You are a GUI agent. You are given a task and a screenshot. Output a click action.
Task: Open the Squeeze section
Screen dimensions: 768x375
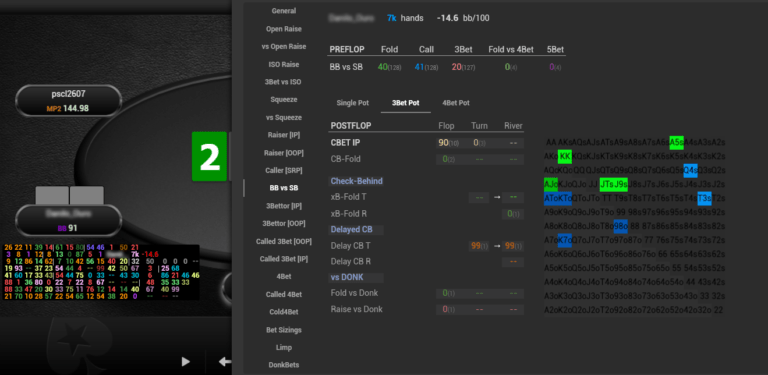point(284,99)
